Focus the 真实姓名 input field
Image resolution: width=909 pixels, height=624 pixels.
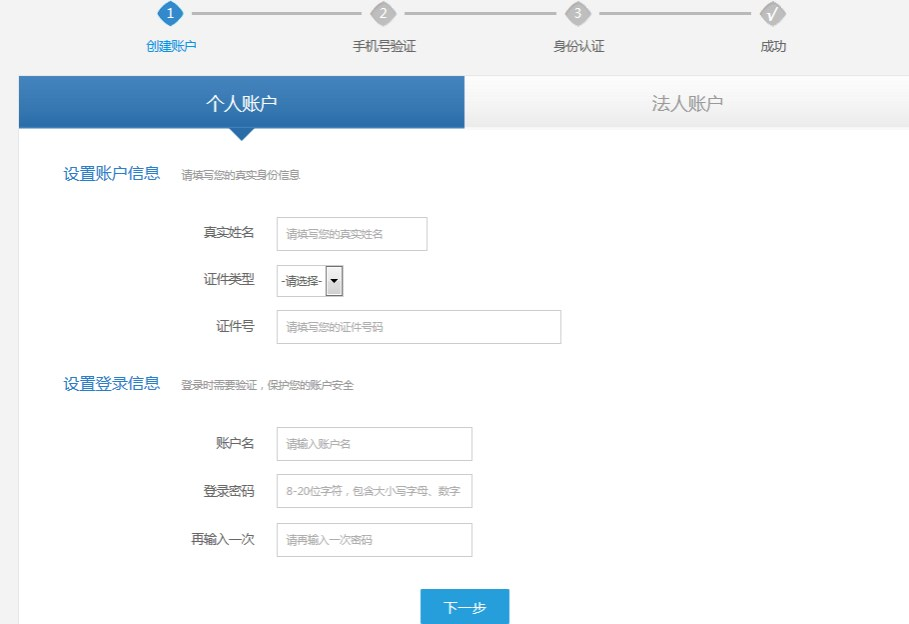coord(352,234)
